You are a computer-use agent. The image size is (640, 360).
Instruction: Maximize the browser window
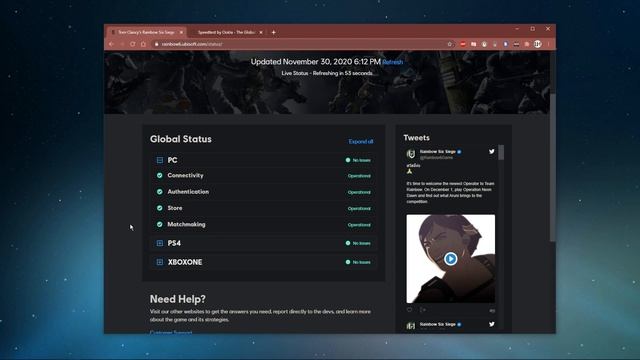[533, 29]
